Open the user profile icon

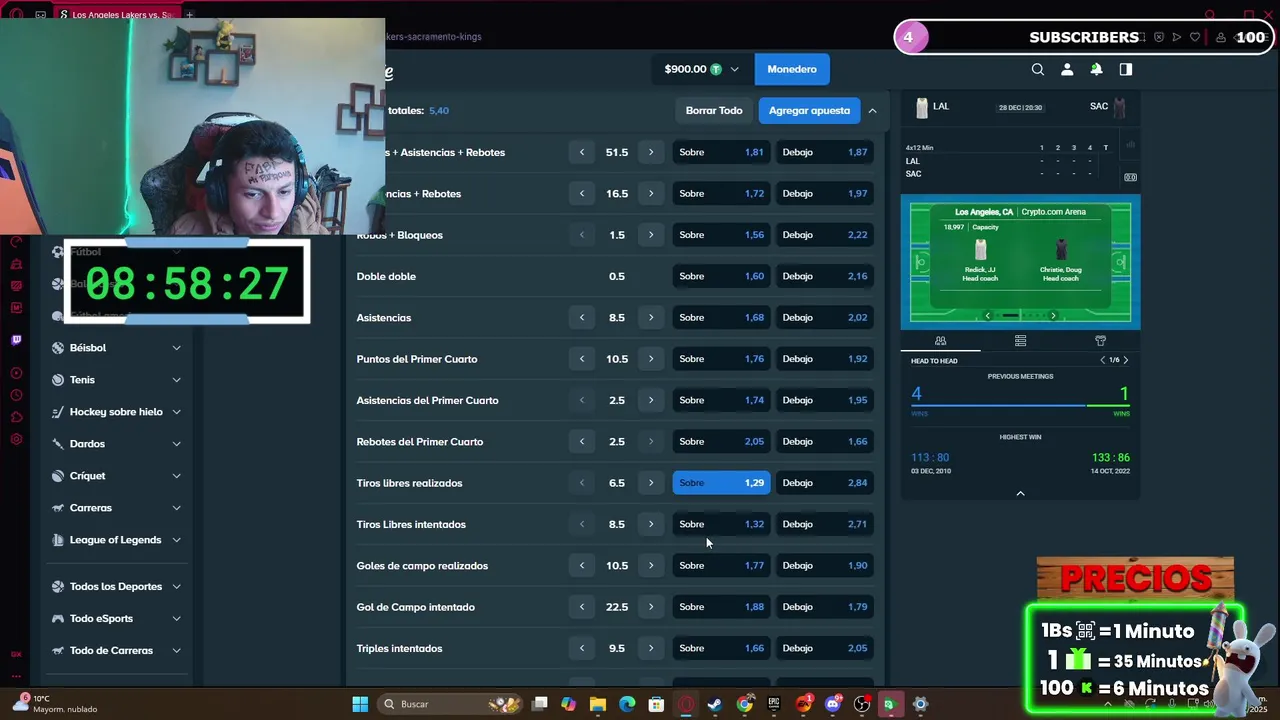(1067, 69)
